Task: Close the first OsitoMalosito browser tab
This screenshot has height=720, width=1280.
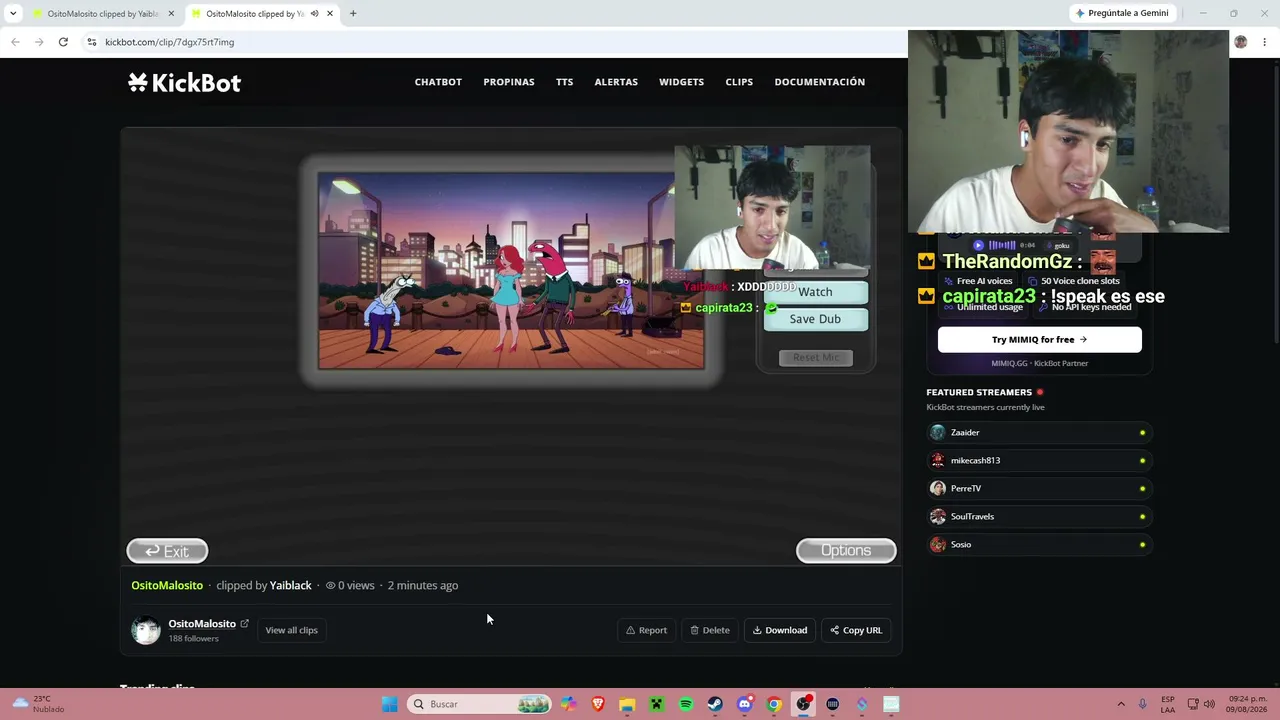Action: click(x=171, y=14)
